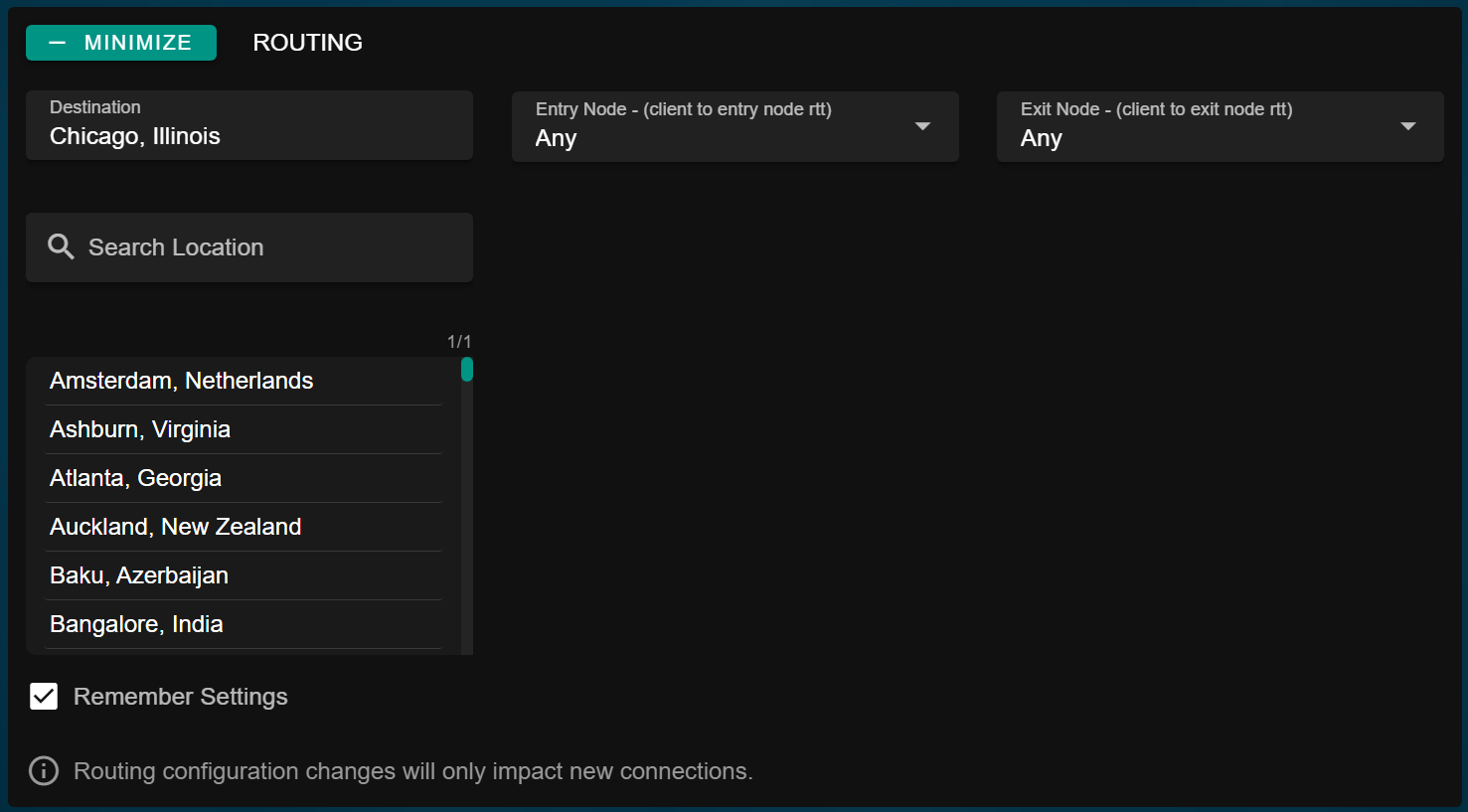Select Amsterdam, Netherlands from the location list
Screen dimensions: 1468x812
[181, 381]
